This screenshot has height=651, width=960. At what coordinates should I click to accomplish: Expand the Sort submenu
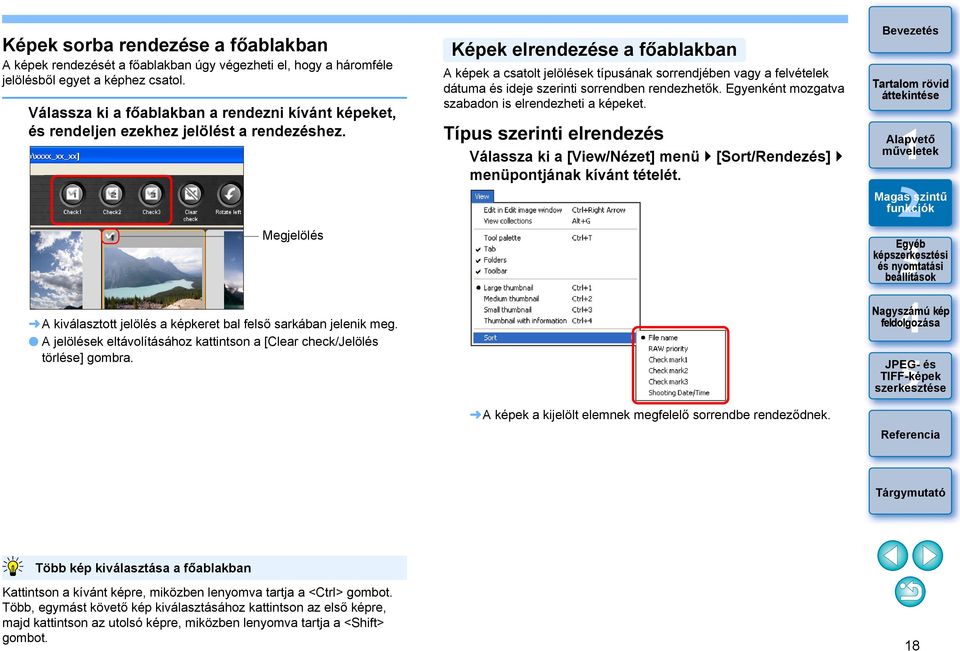pyautogui.click(x=555, y=337)
